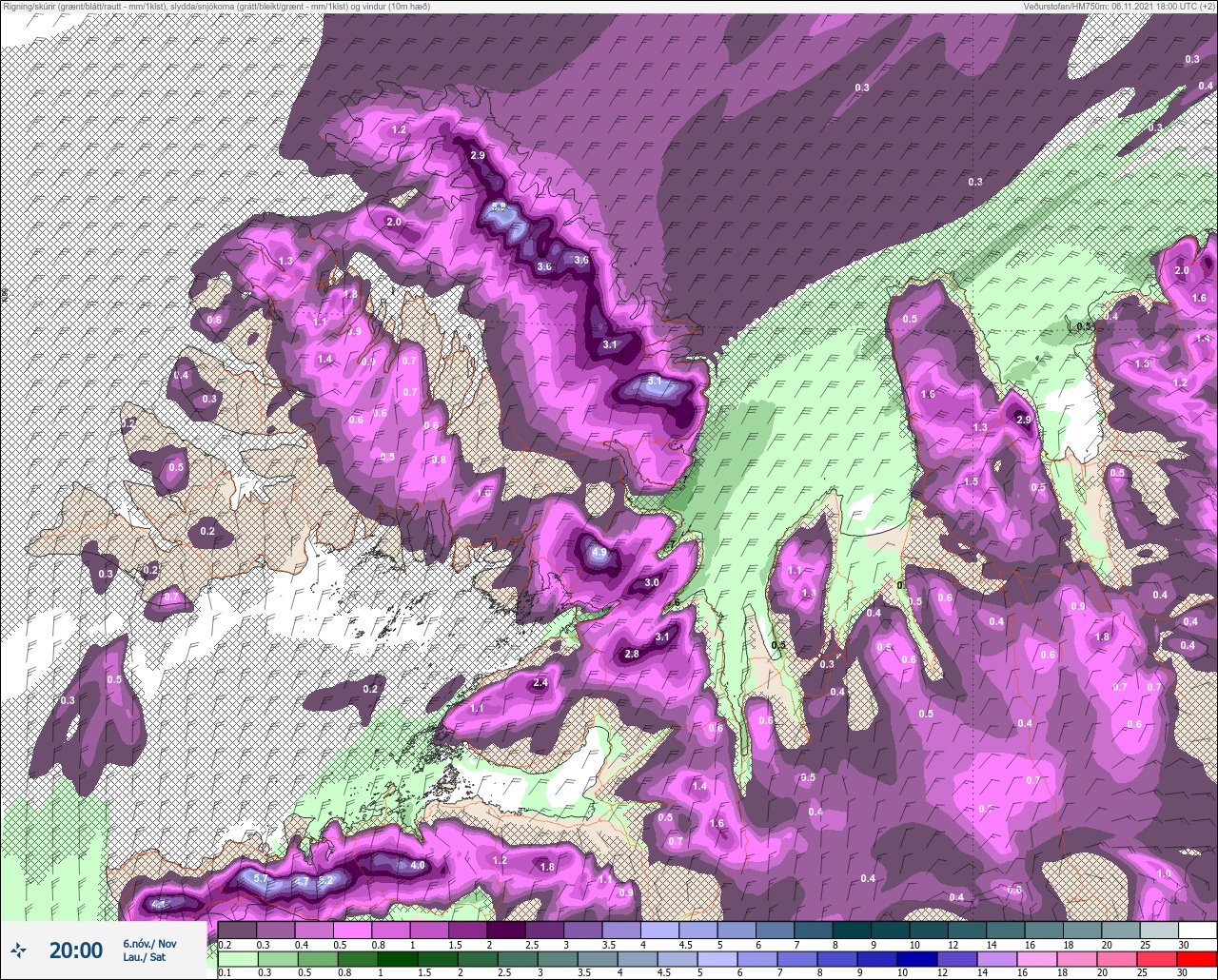
Task: Pick the dark green swatch between 1 and 1.5
Action: [x=400, y=958]
